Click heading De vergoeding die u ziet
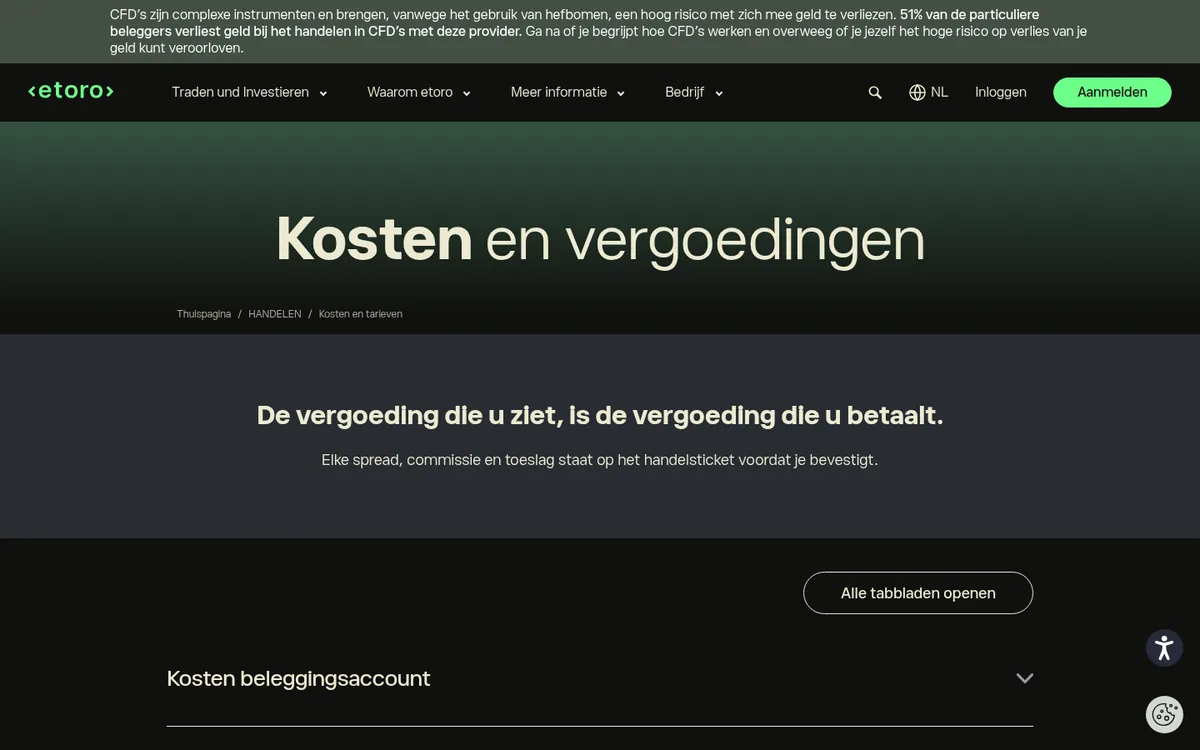1200x750 pixels. point(600,415)
